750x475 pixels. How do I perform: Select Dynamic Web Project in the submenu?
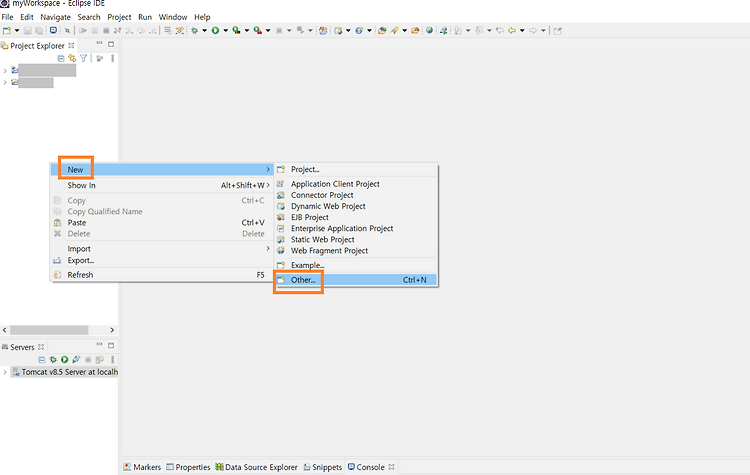click(356, 206)
